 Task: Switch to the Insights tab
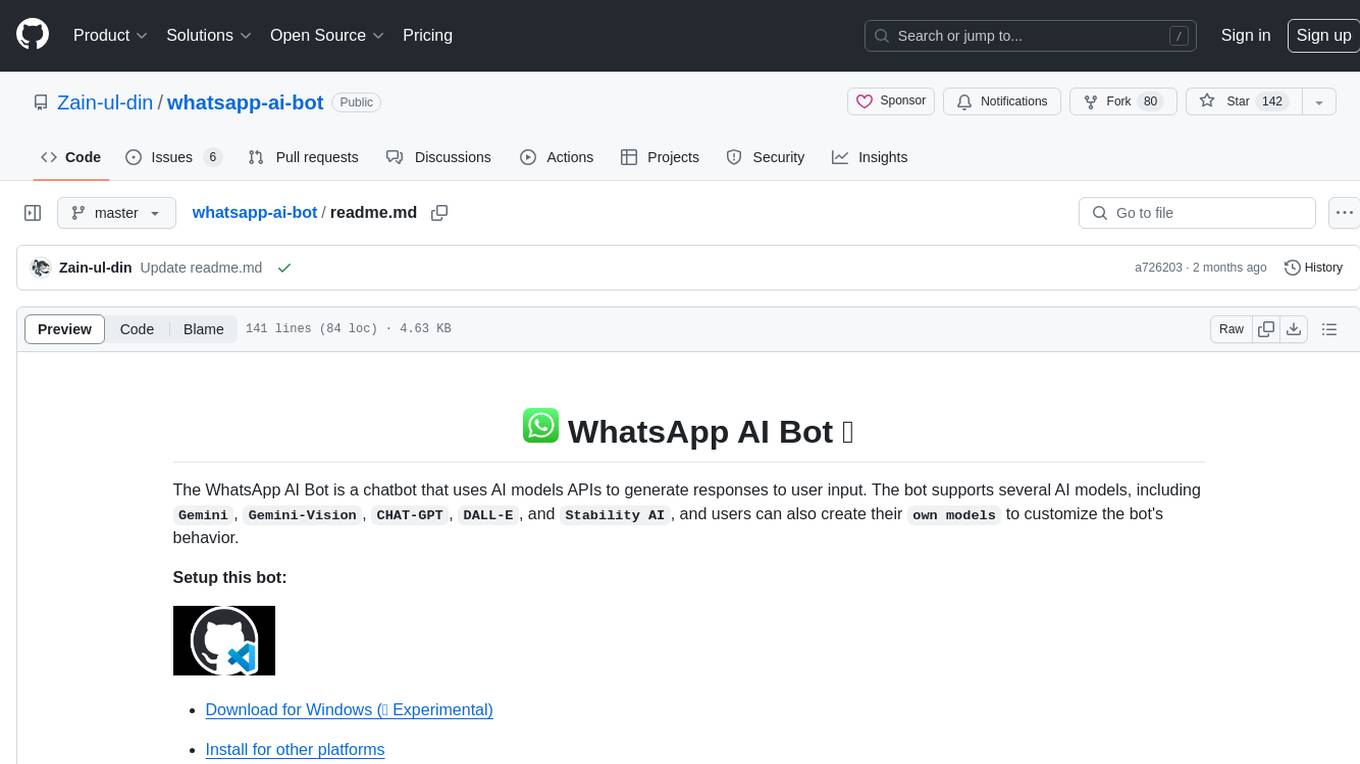pyautogui.click(x=870, y=157)
